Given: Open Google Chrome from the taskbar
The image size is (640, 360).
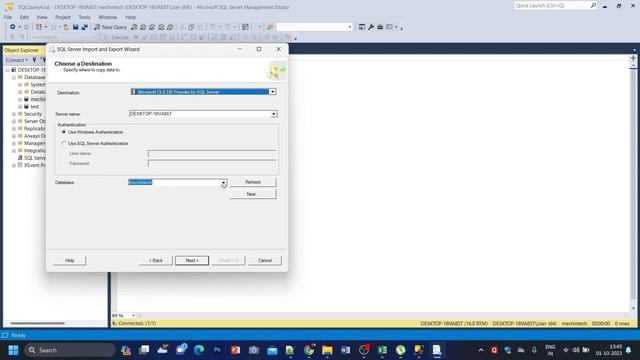Looking at the screenshot, I should tap(309, 350).
